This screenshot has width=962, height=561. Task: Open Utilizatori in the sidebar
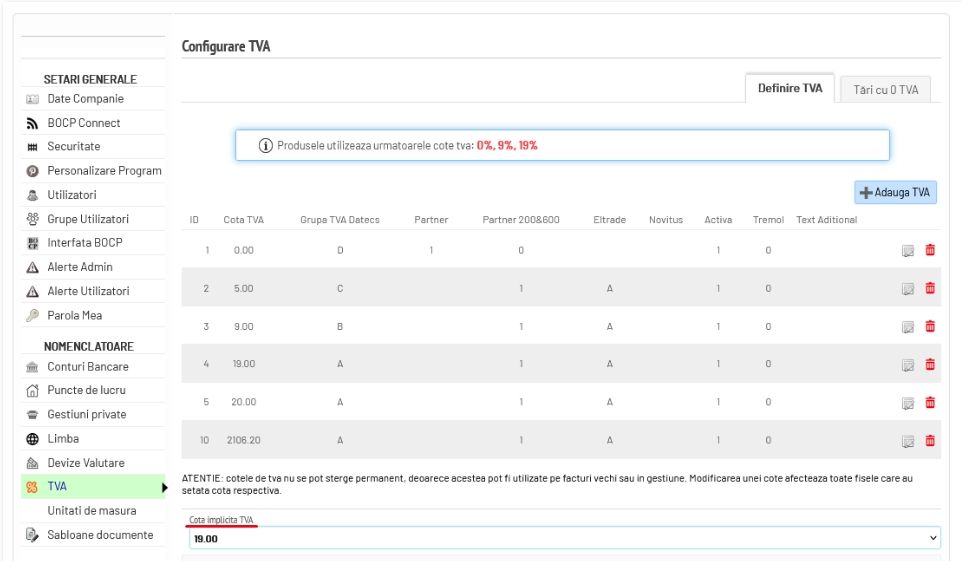pyautogui.click(x=72, y=195)
